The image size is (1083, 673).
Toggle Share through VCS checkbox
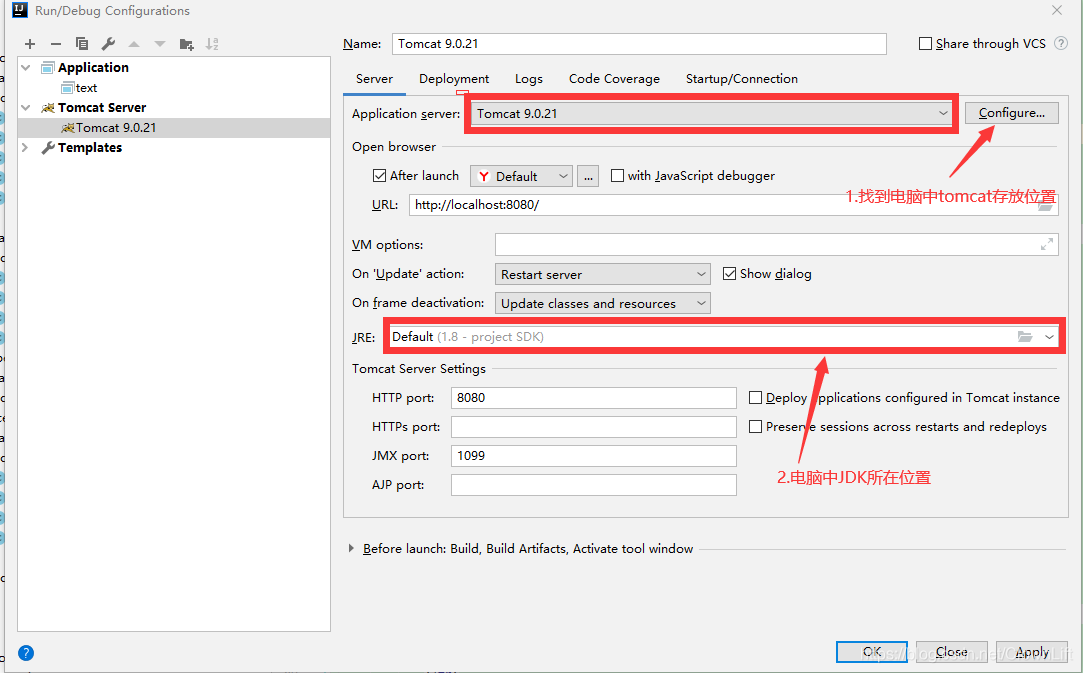(926, 44)
